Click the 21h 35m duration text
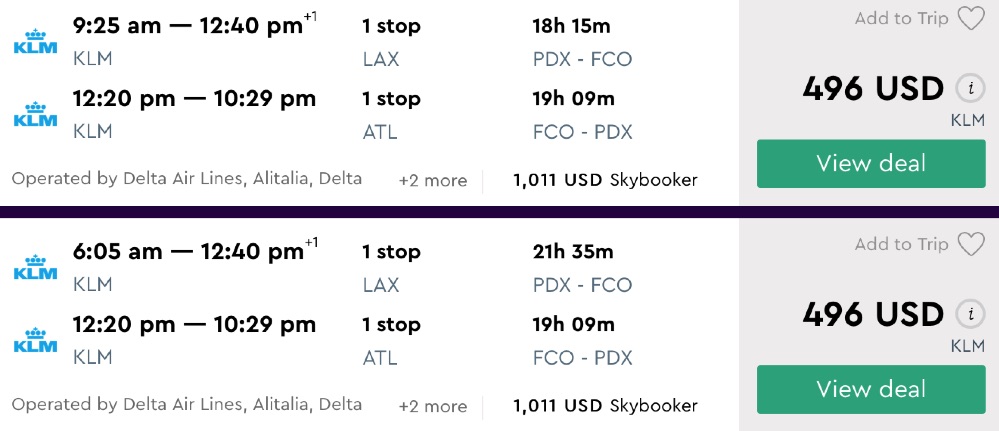Screen dimensions: 999x431 click(573, 252)
